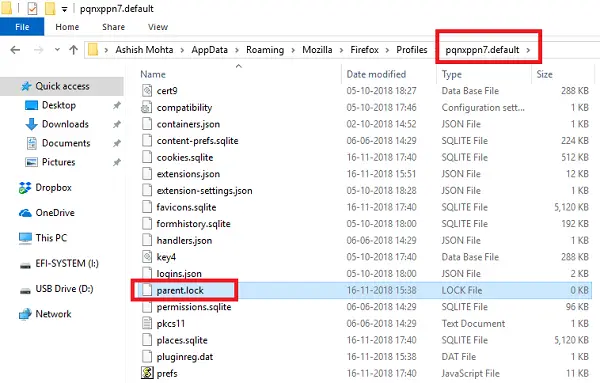Click the Back navigation arrow
The width and height of the screenshot is (600, 383).
(15, 50)
